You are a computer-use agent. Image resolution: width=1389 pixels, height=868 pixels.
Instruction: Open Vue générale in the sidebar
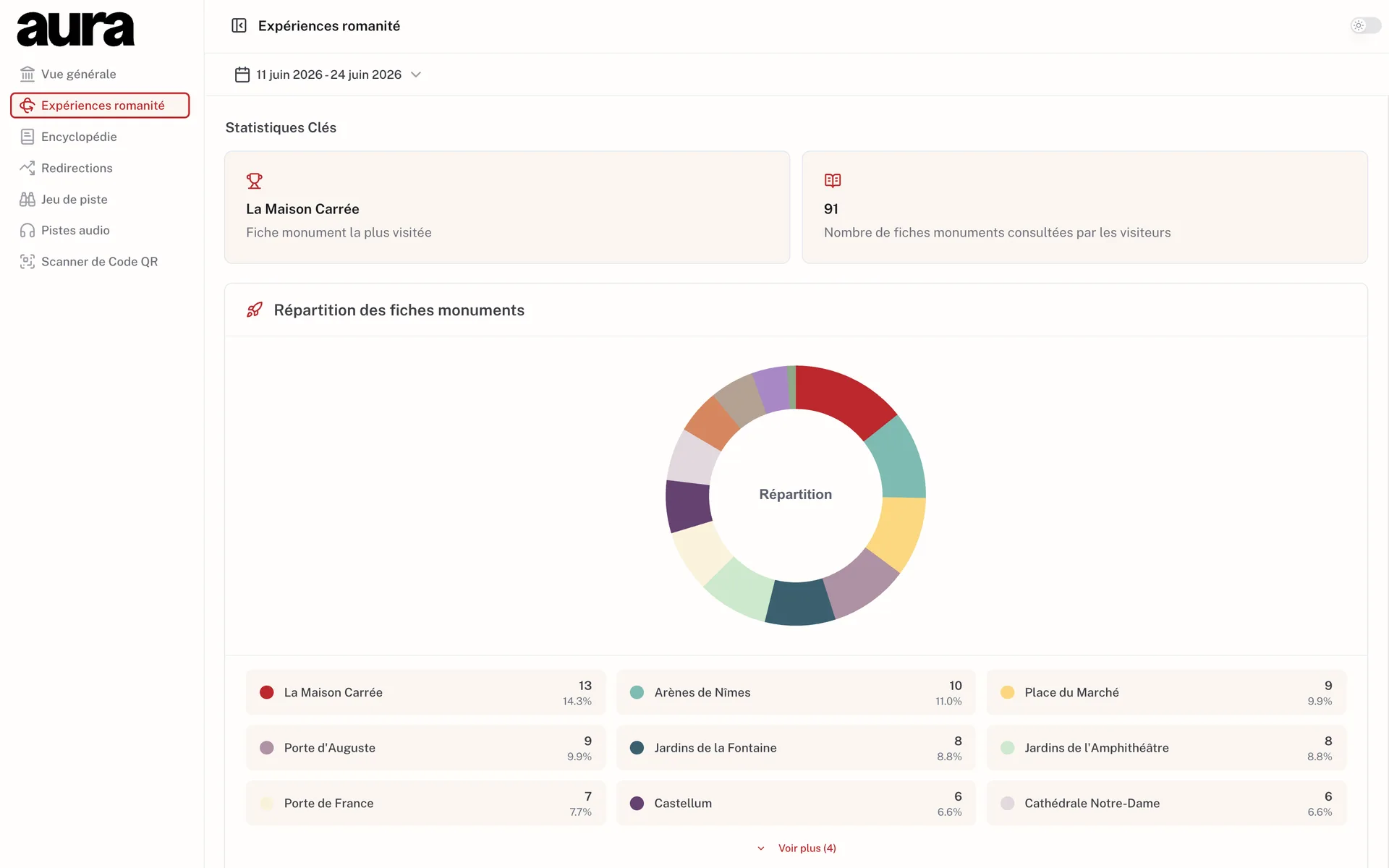(100, 74)
